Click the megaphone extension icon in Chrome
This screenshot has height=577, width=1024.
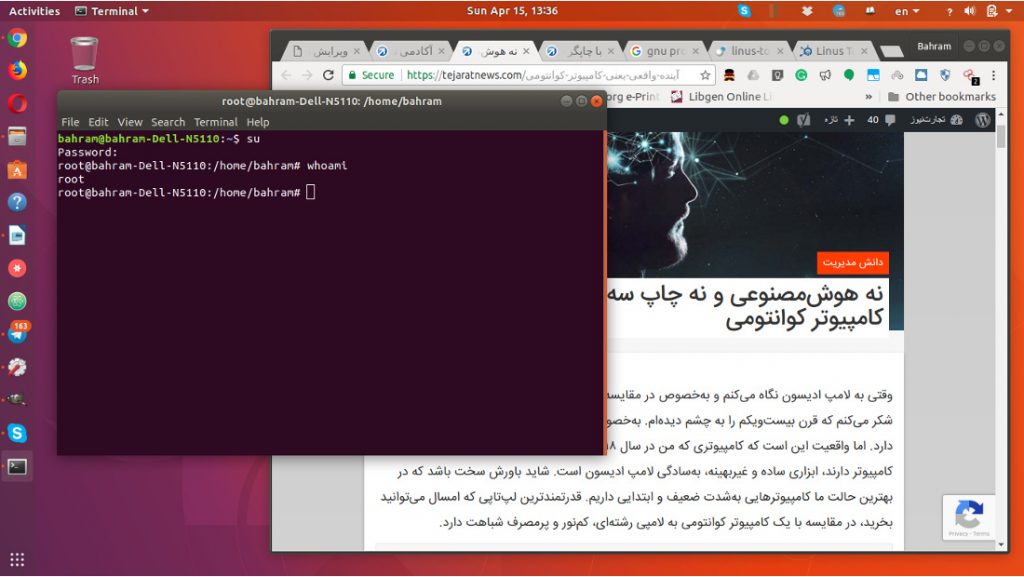tap(825, 75)
